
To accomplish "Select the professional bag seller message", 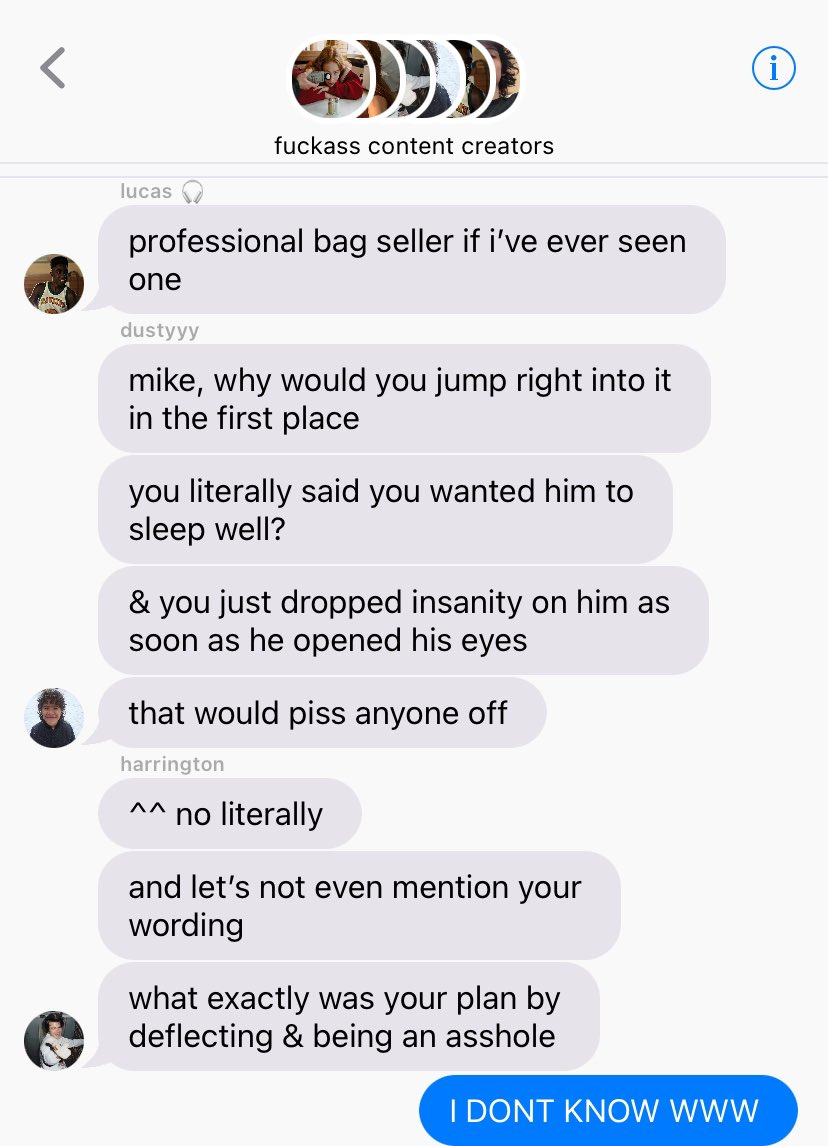I will pyautogui.click(x=412, y=259).
